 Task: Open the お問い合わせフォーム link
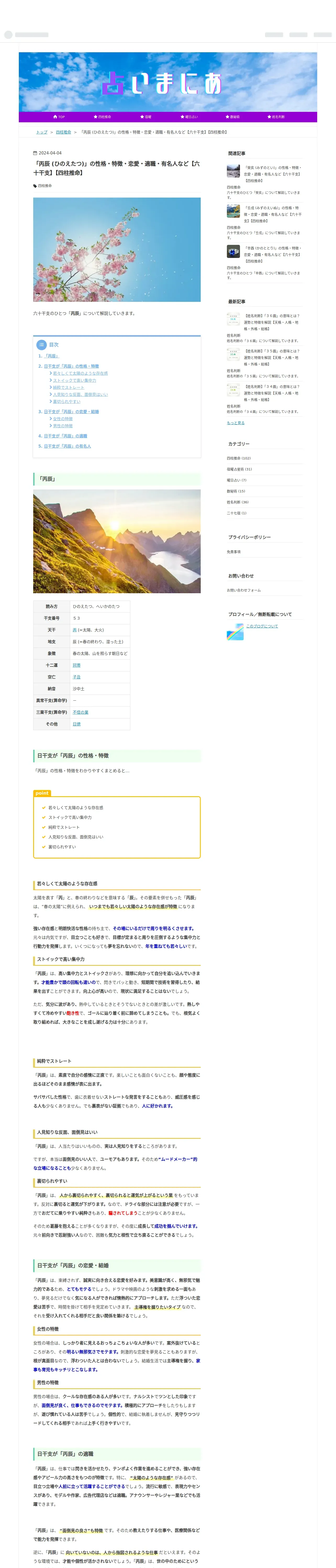243,590
